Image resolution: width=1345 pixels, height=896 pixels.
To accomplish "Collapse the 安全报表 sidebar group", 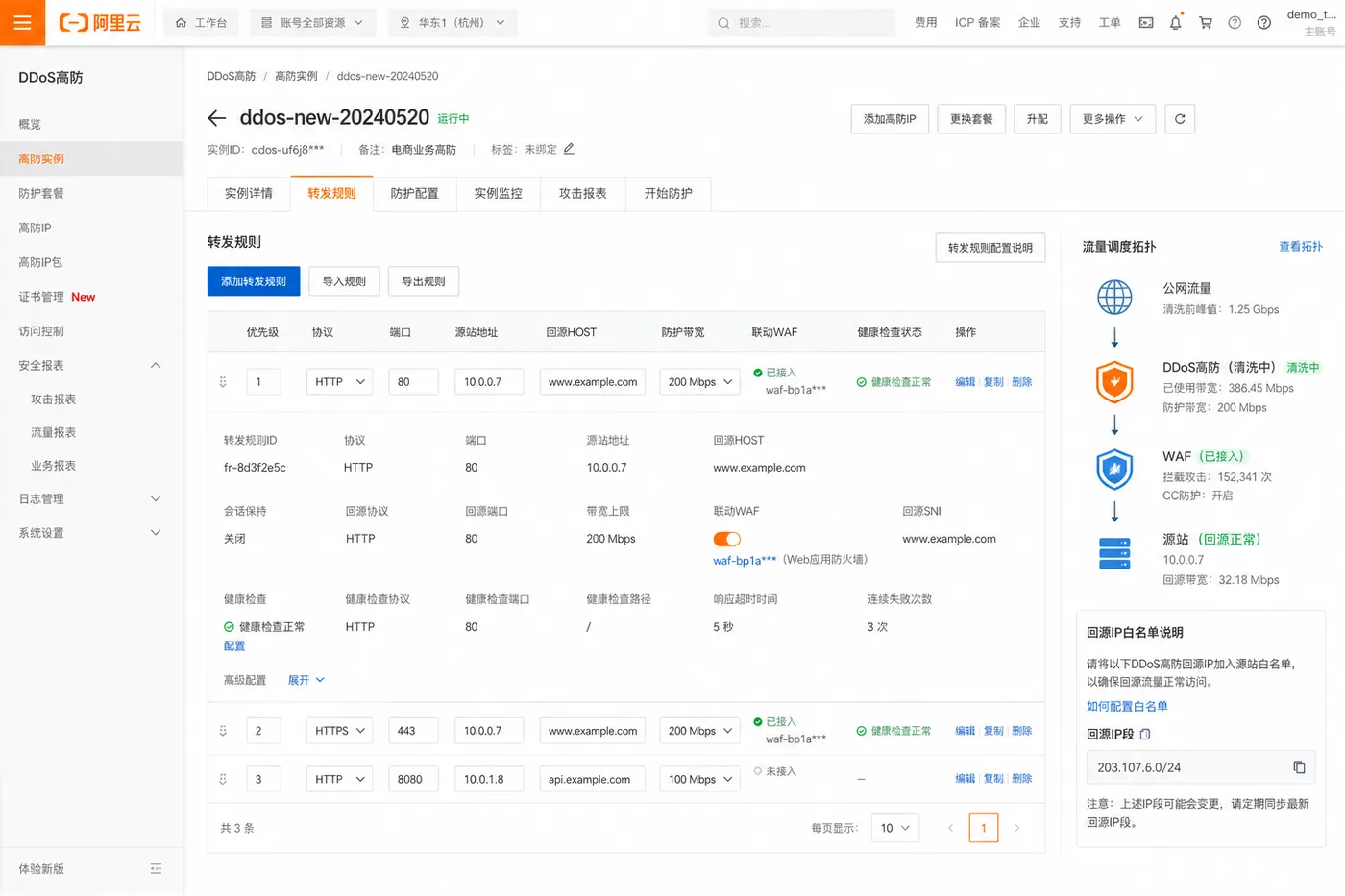I will 156,365.
